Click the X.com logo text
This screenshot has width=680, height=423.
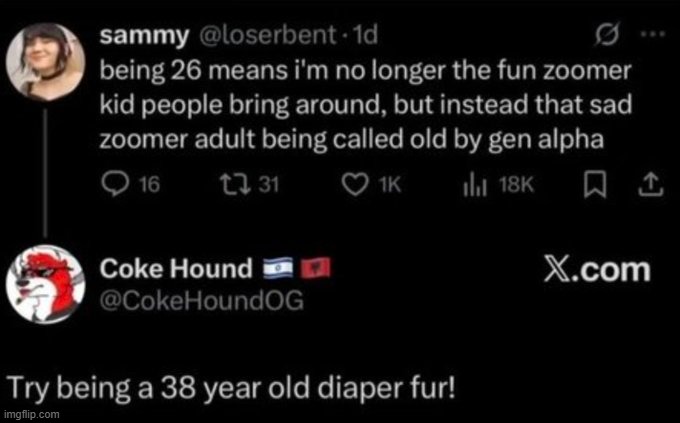(x=595, y=269)
